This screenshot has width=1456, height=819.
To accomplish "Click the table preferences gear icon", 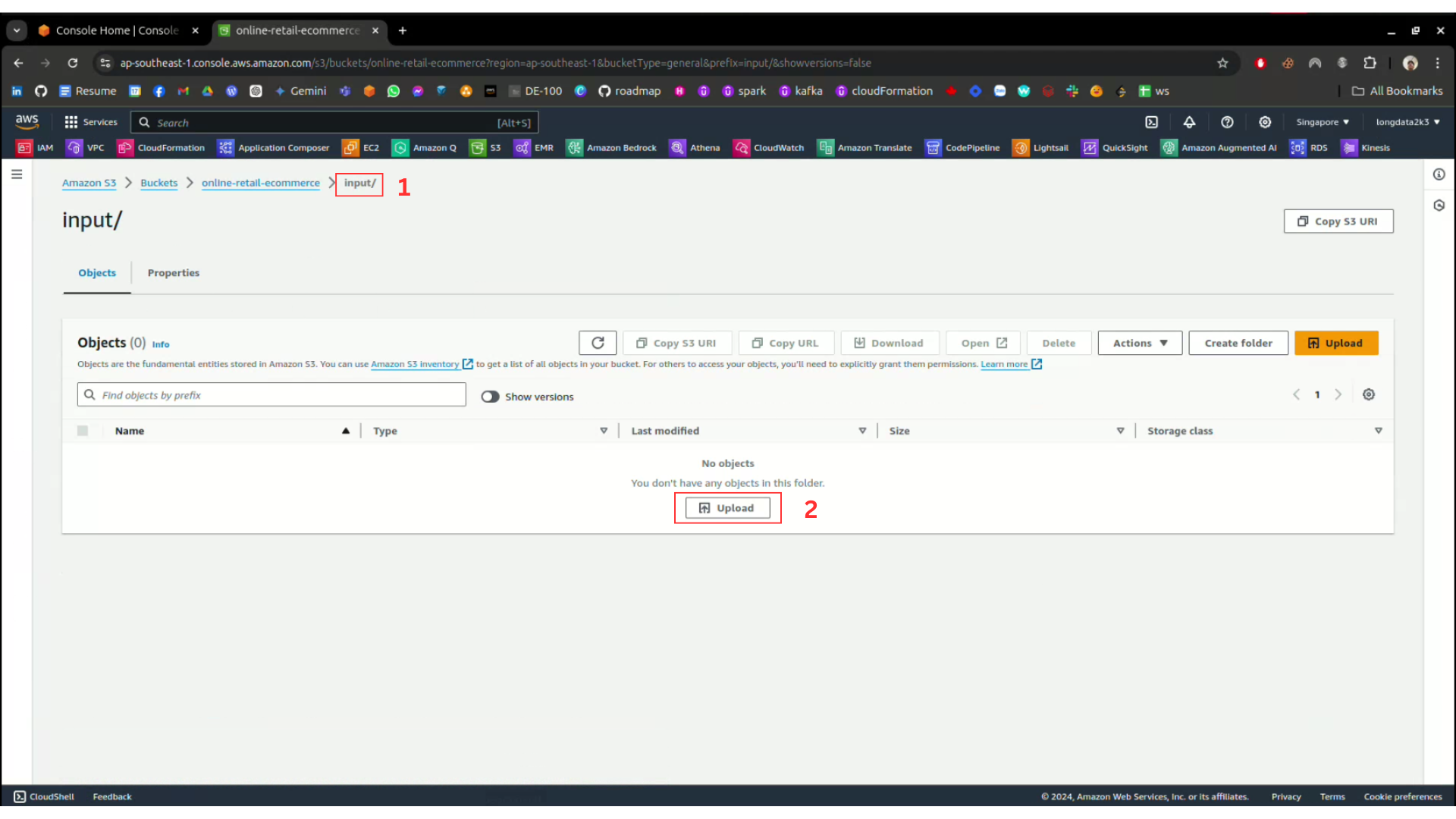I will point(1369,394).
